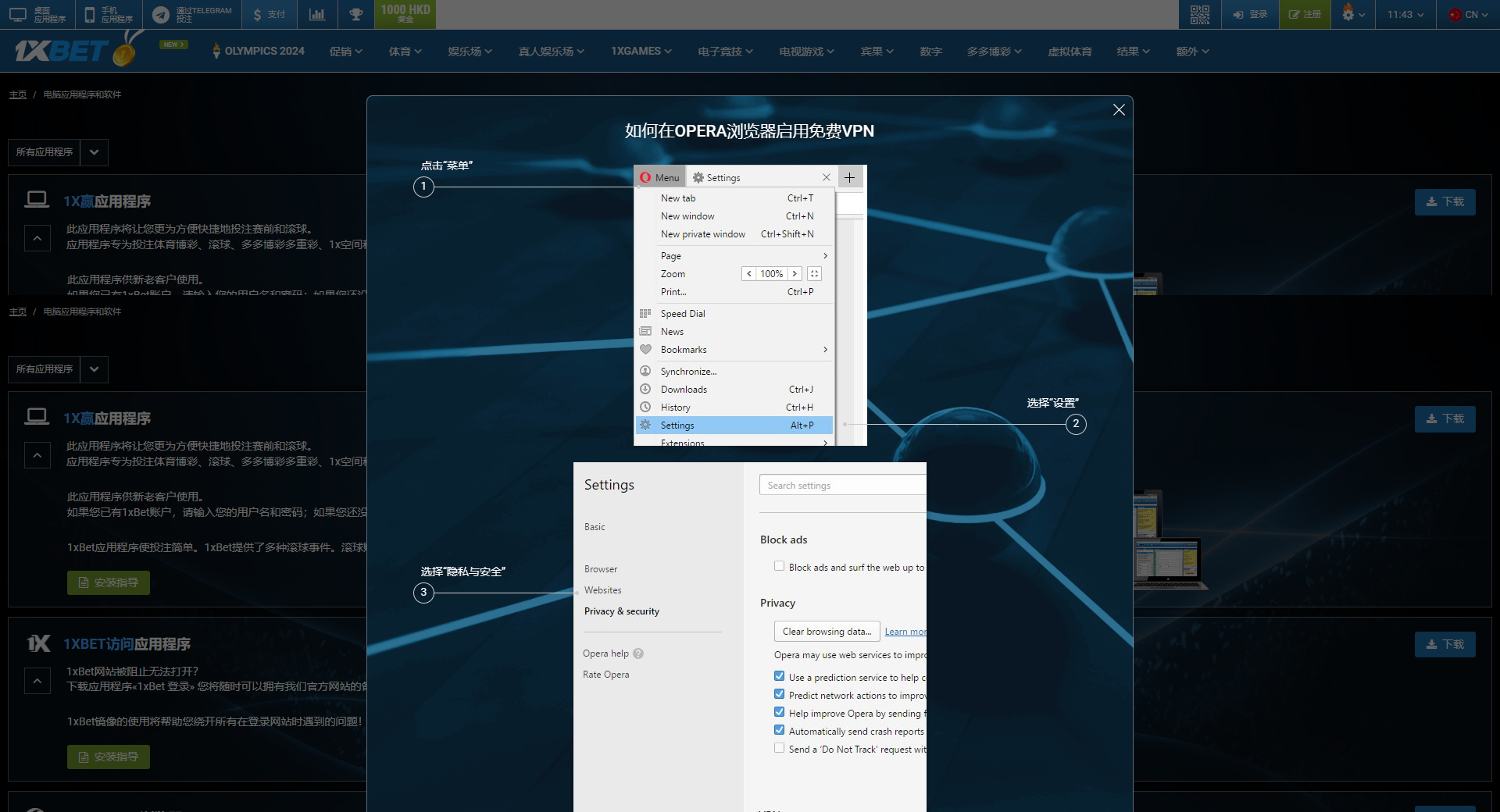This screenshot has height=812, width=1500.
Task: Open the 电子竞技 esports menu
Action: pyautogui.click(x=725, y=52)
